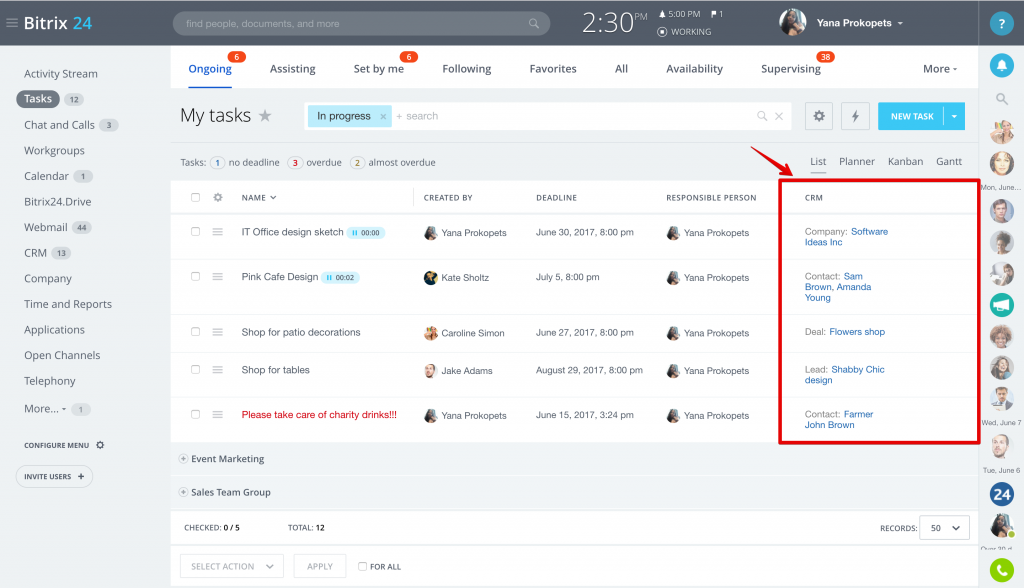Open the New Task dropdown arrow

(x=954, y=116)
